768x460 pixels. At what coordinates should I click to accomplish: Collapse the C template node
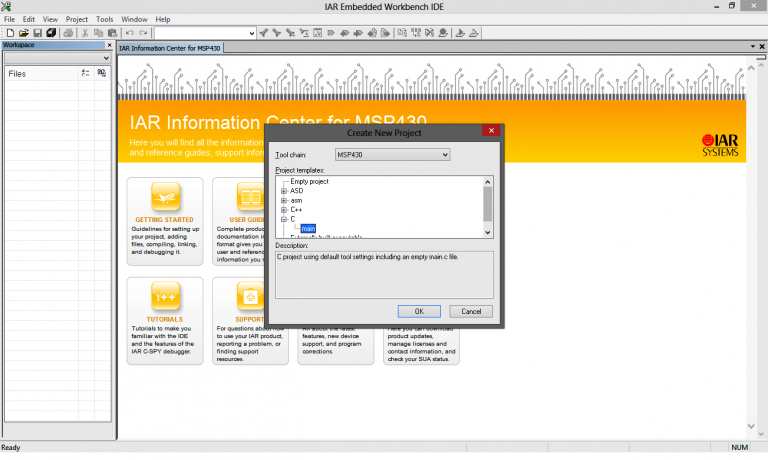click(x=284, y=219)
